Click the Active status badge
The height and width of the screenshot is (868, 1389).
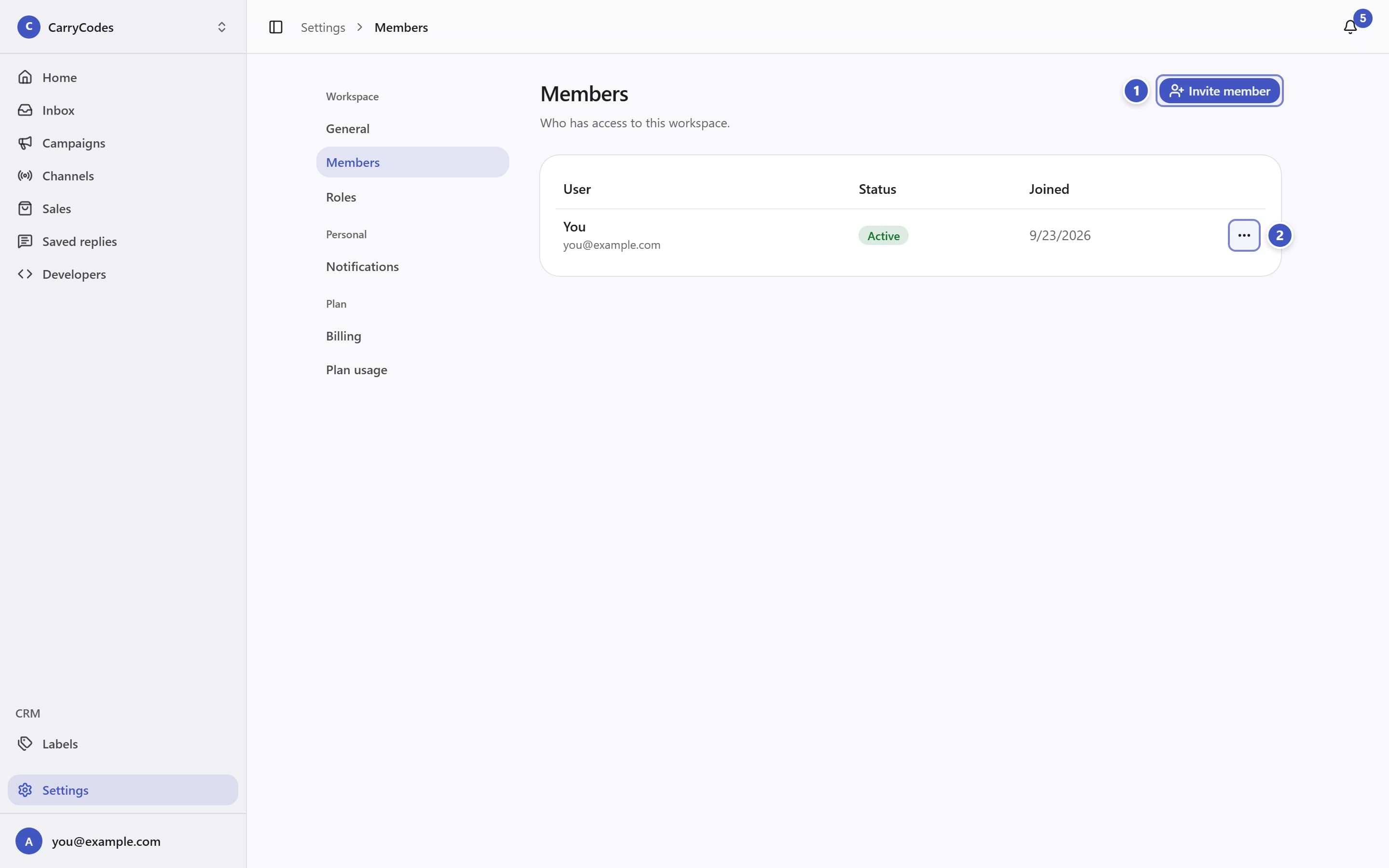pos(883,235)
